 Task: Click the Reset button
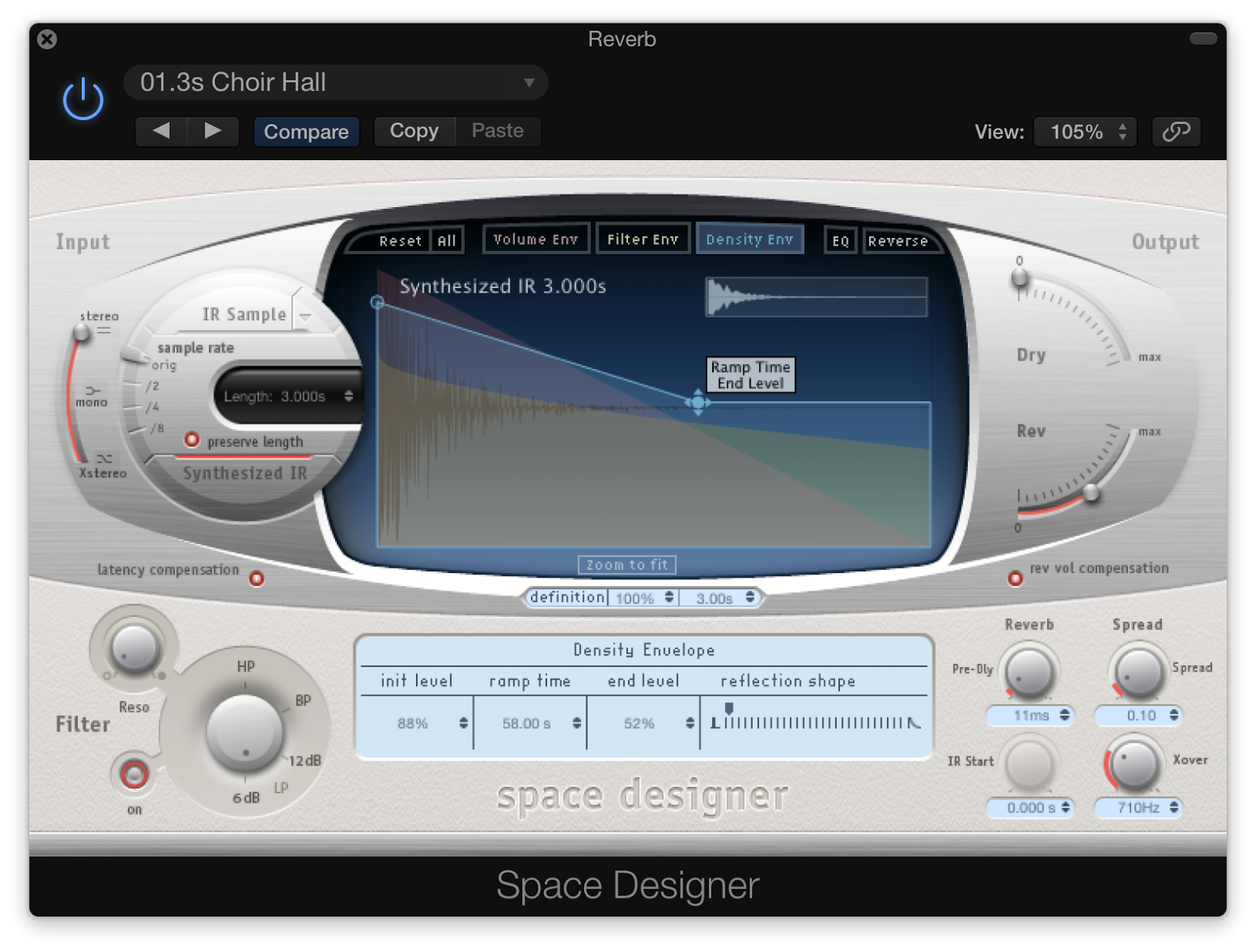click(400, 241)
